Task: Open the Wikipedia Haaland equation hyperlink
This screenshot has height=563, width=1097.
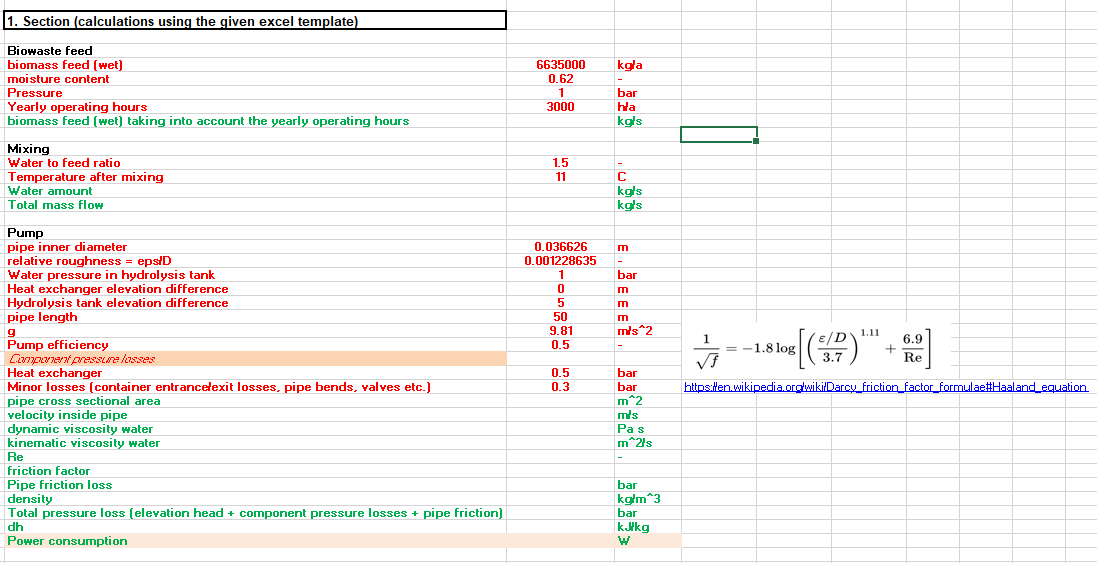Action: [886, 387]
